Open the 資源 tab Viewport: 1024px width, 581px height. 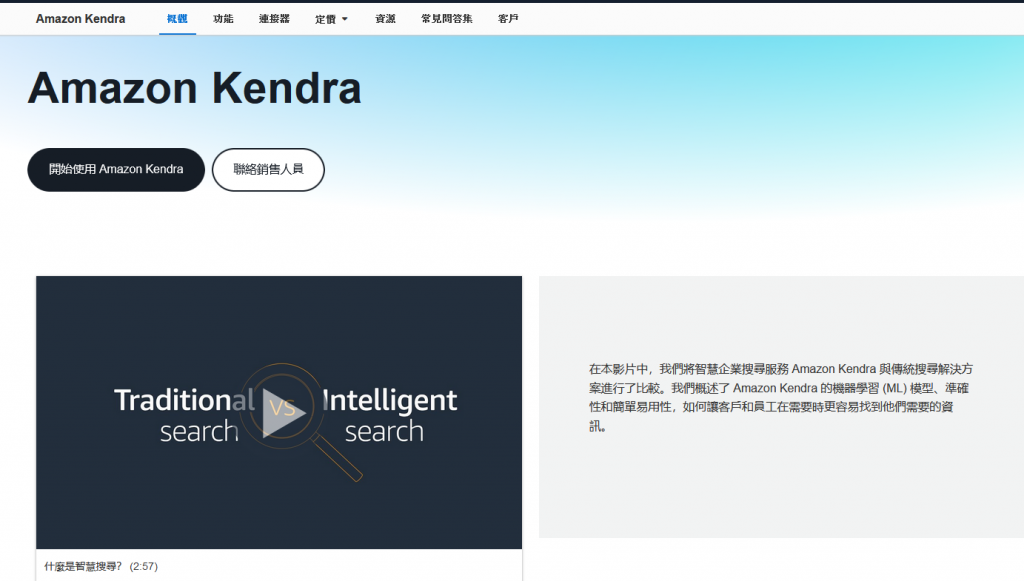click(385, 19)
